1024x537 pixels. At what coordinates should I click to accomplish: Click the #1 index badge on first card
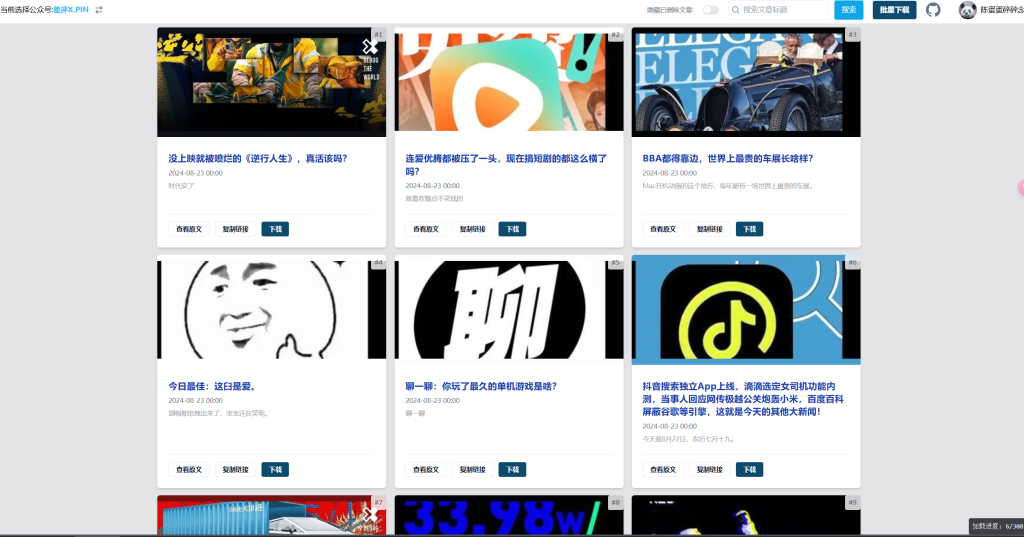click(x=379, y=34)
